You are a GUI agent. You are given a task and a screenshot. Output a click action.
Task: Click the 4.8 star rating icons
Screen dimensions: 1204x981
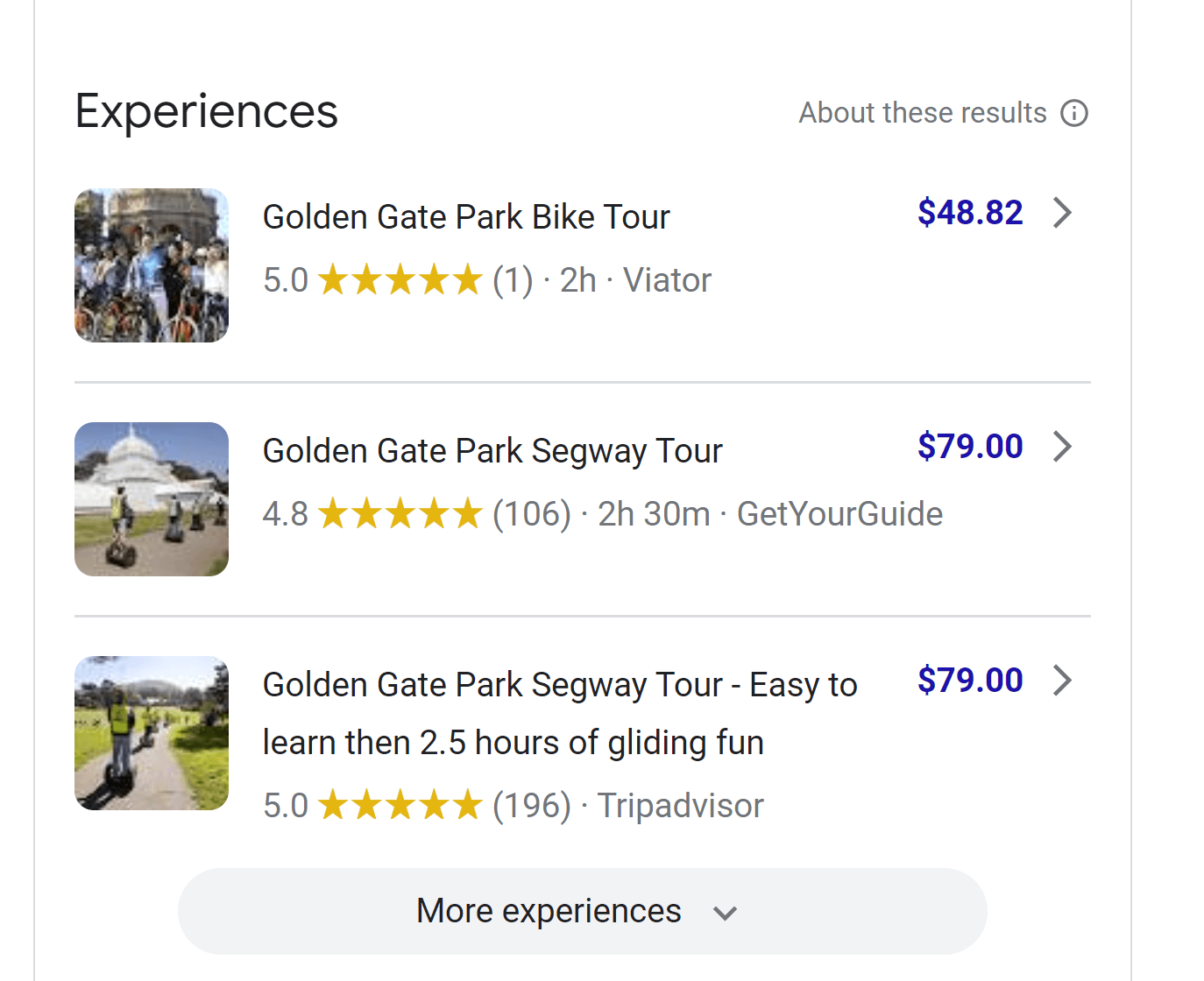pos(400,514)
